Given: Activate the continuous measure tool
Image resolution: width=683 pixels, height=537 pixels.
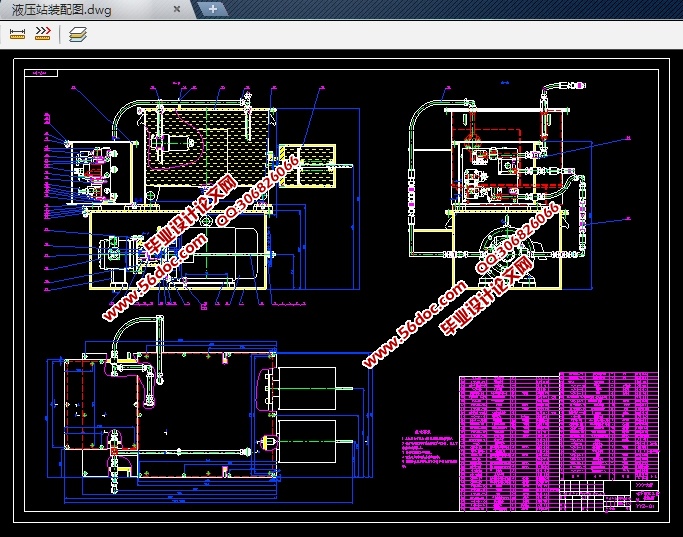Looking at the screenshot, I should 43,33.
